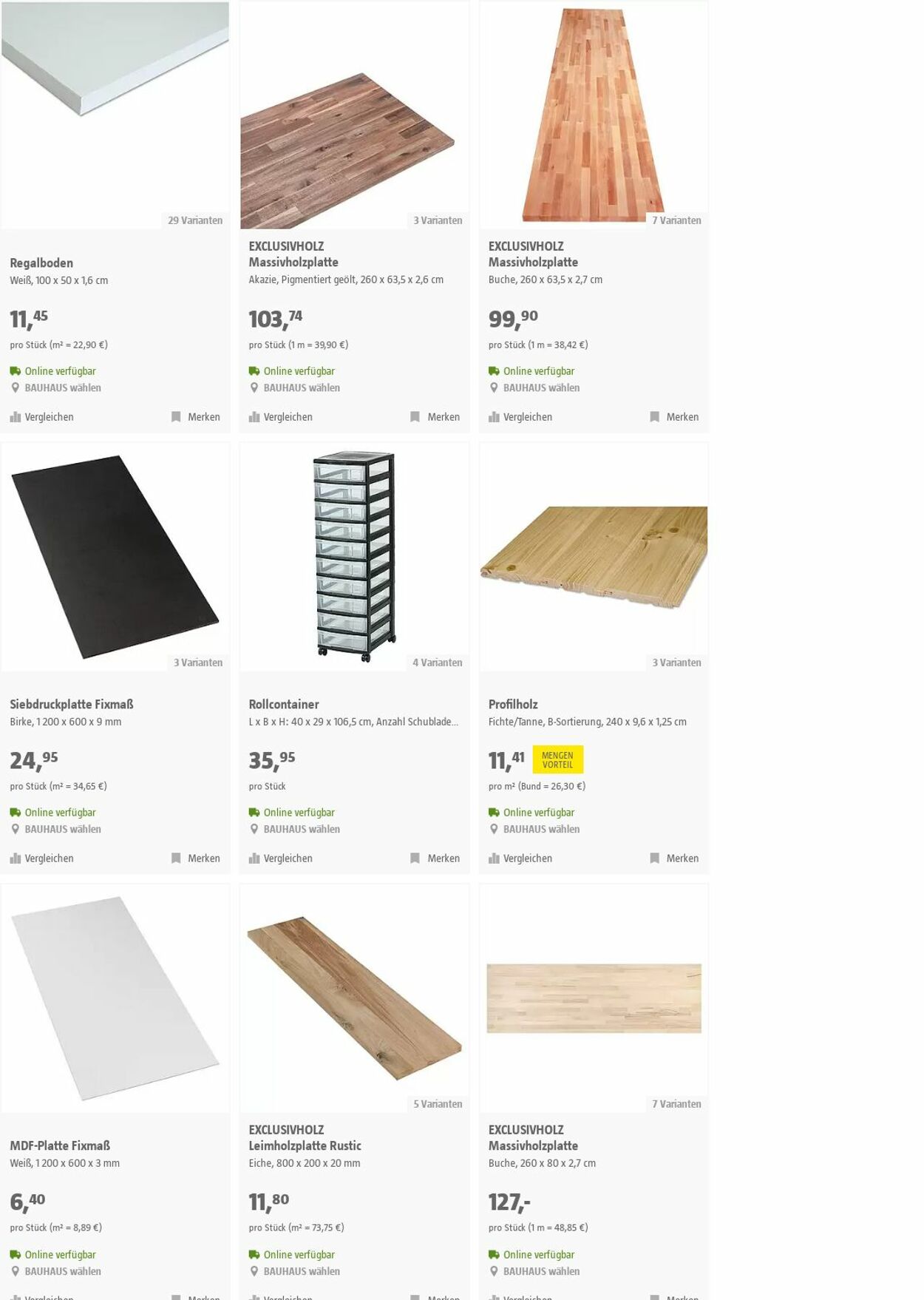Click compare bar-chart icon for Regalboden
924x1300 pixels.
tap(16, 417)
